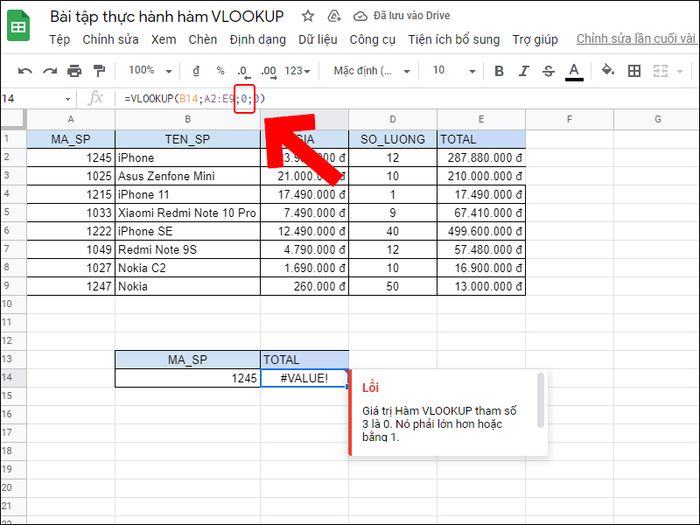Image resolution: width=700 pixels, height=525 pixels.
Task: Select column D header
Action: pyautogui.click(x=392, y=119)
